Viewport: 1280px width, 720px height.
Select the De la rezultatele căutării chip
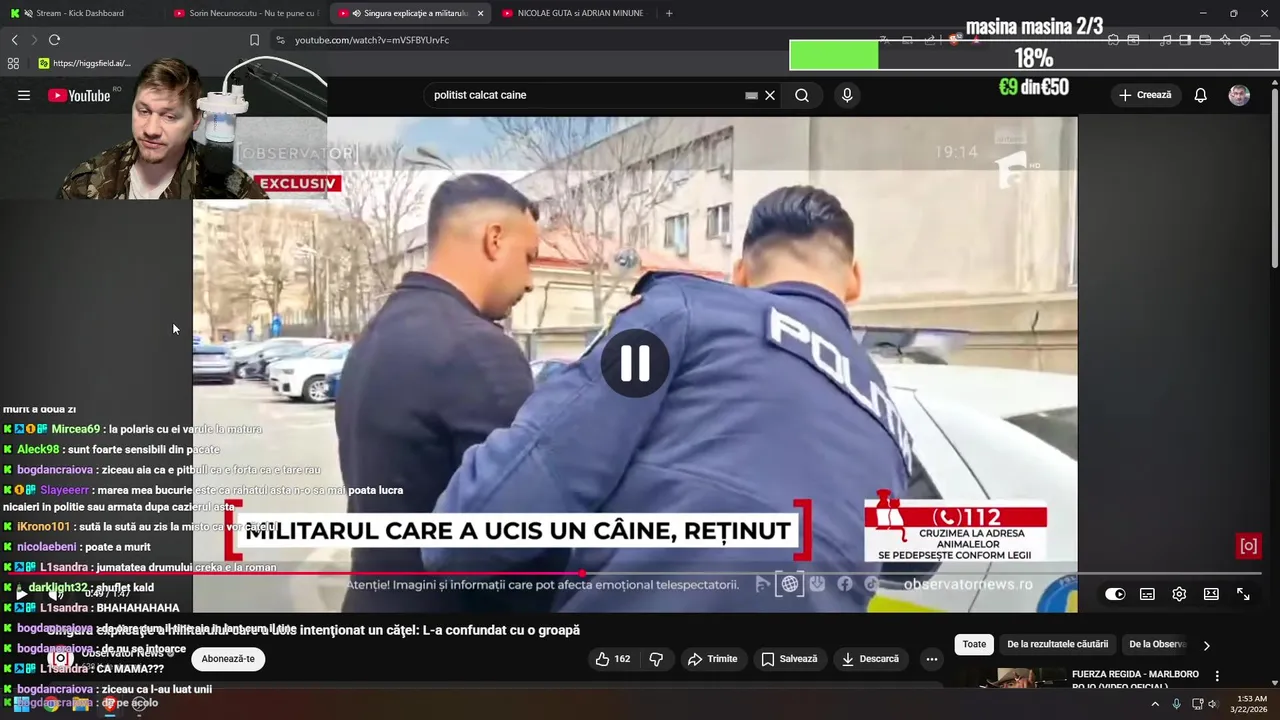(1057, 644)
